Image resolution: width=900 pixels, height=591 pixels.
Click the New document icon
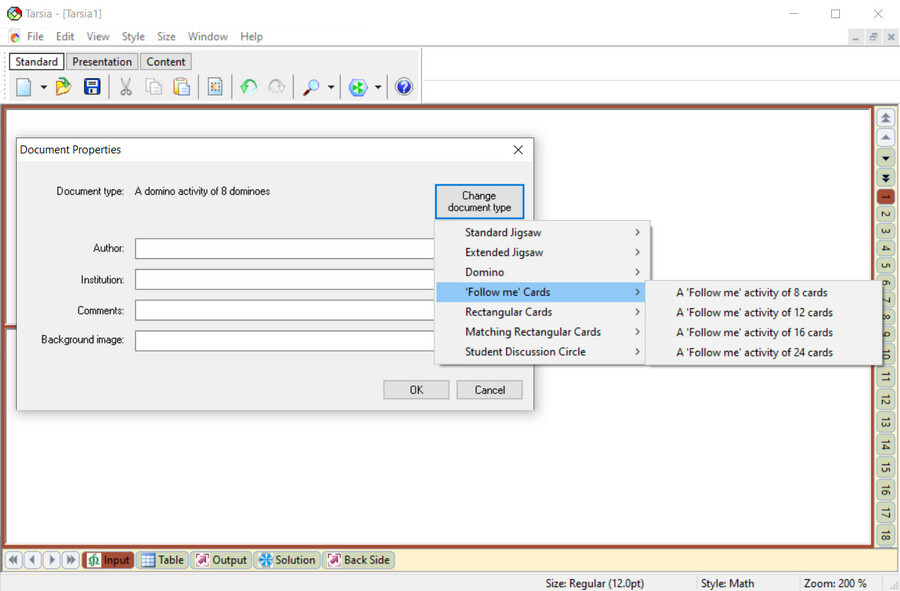[24, 87]
